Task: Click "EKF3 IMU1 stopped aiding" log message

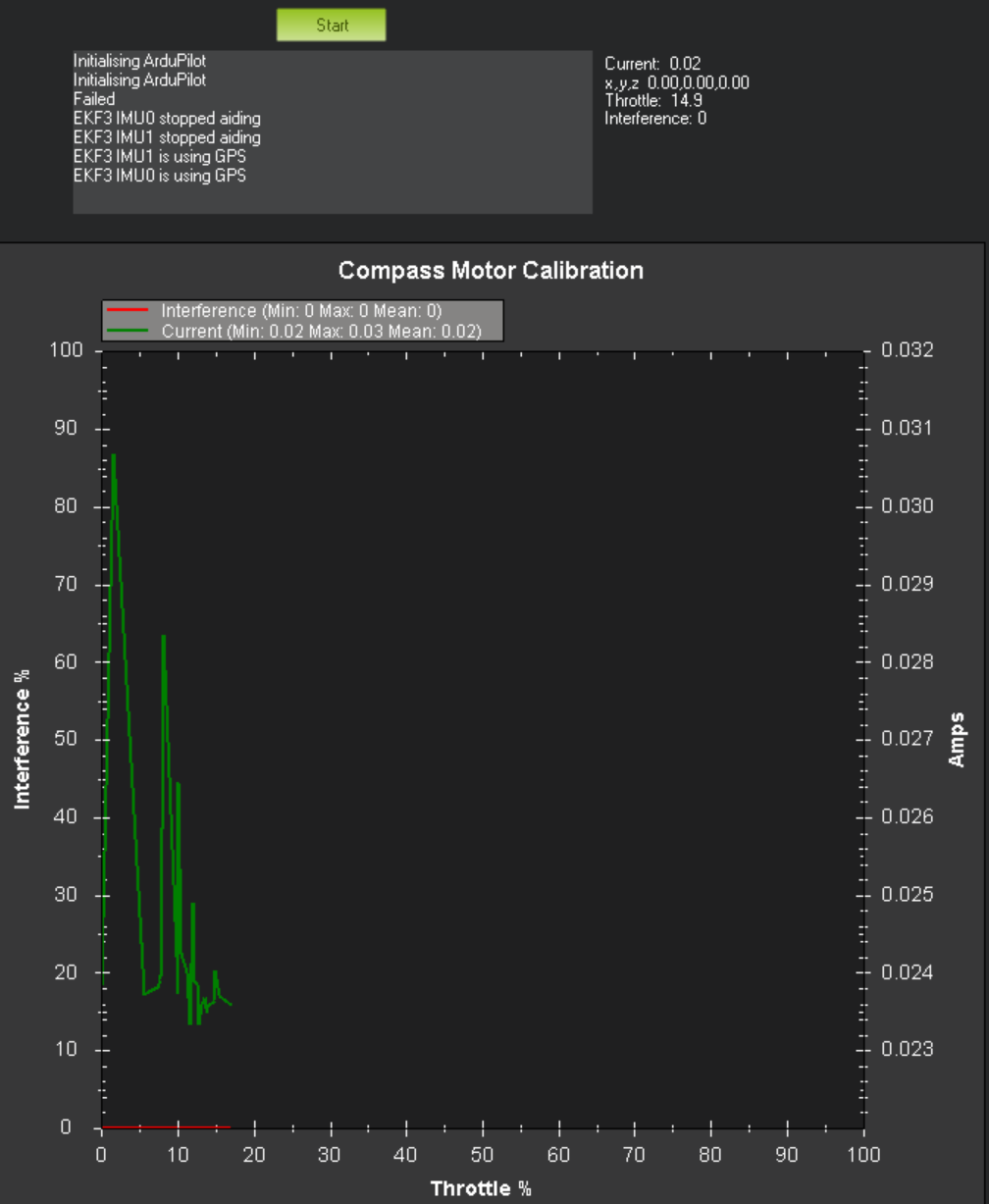Action: (x=167, y=137)
